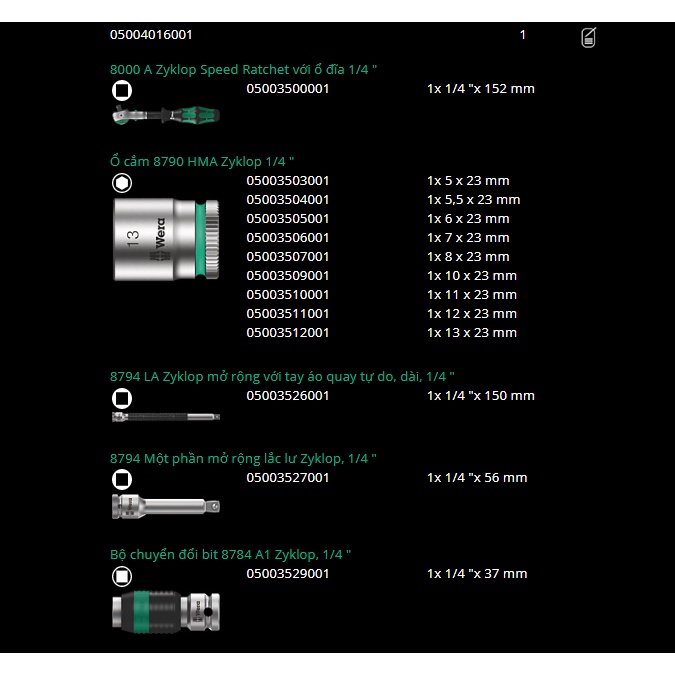Click the Zyklop ratchet product image
Image resolution: width=675 pixels, height=675 pixels.
[x=165, y=115]
